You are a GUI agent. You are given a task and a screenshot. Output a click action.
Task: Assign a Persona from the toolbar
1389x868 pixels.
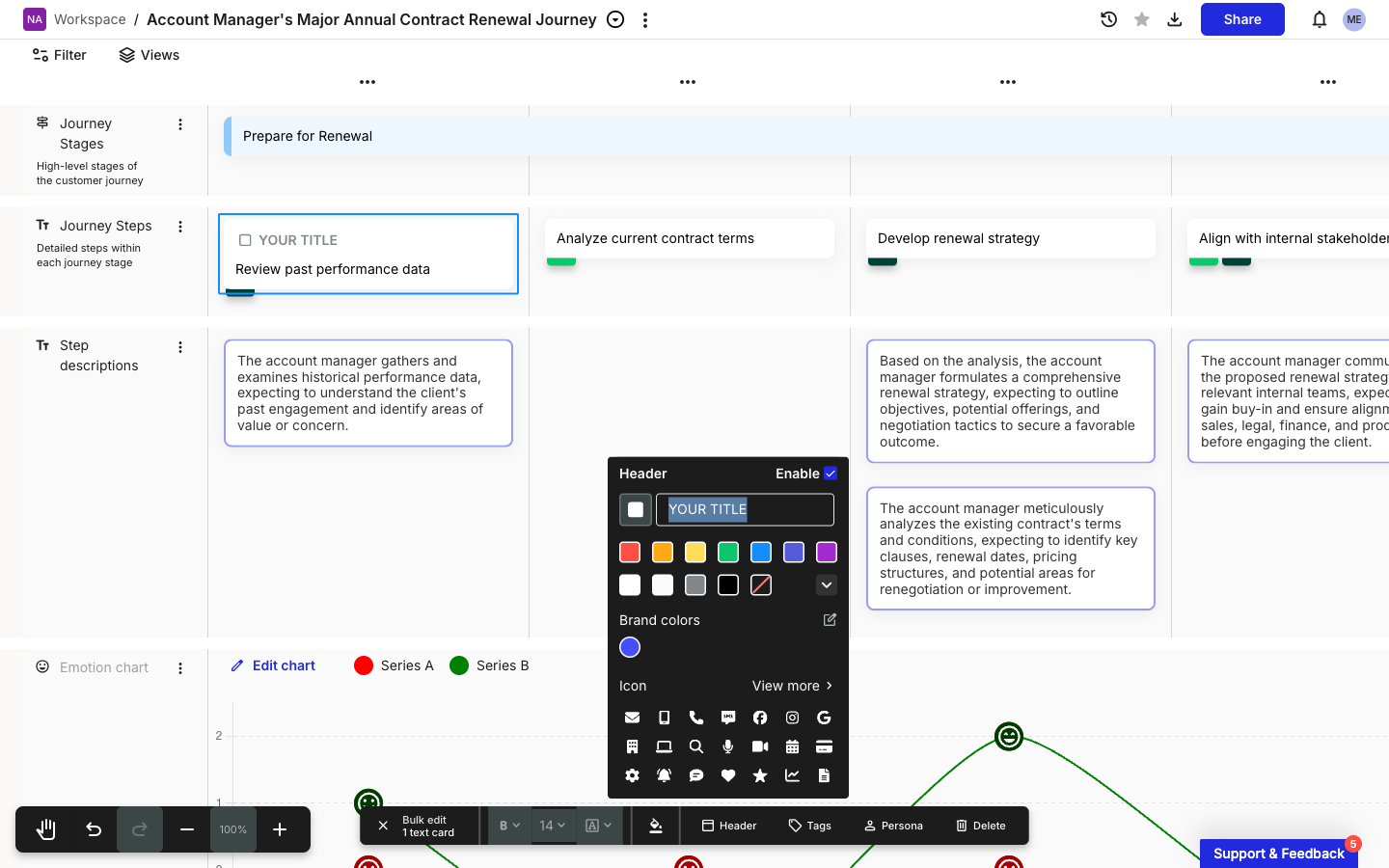(893, 826)
